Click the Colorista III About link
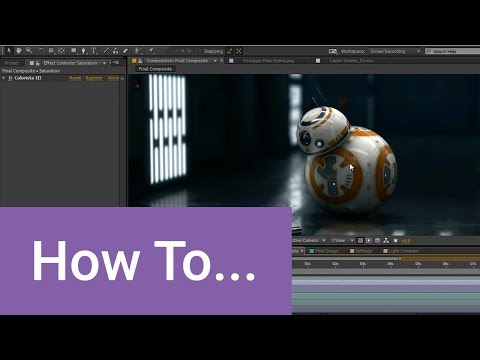The height and width of the screenshot is (360, 480). click(x=113, y=78)
